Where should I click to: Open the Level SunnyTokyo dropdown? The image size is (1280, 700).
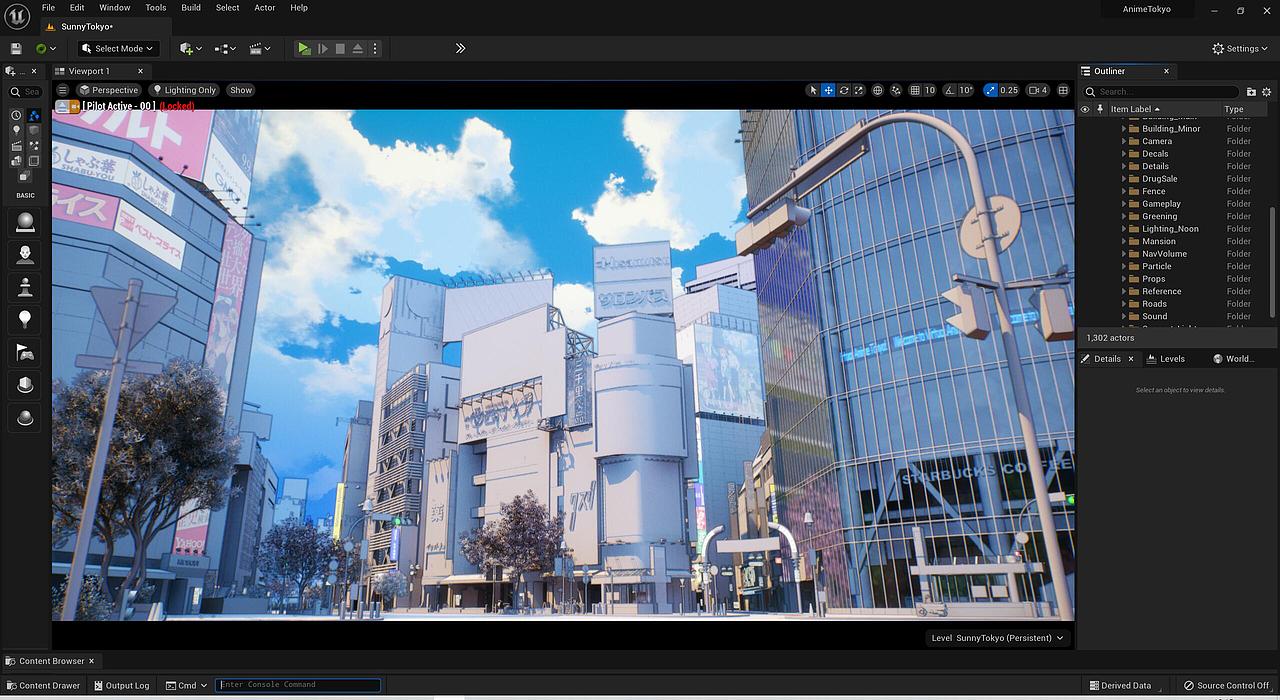click(x=997, y=637)
